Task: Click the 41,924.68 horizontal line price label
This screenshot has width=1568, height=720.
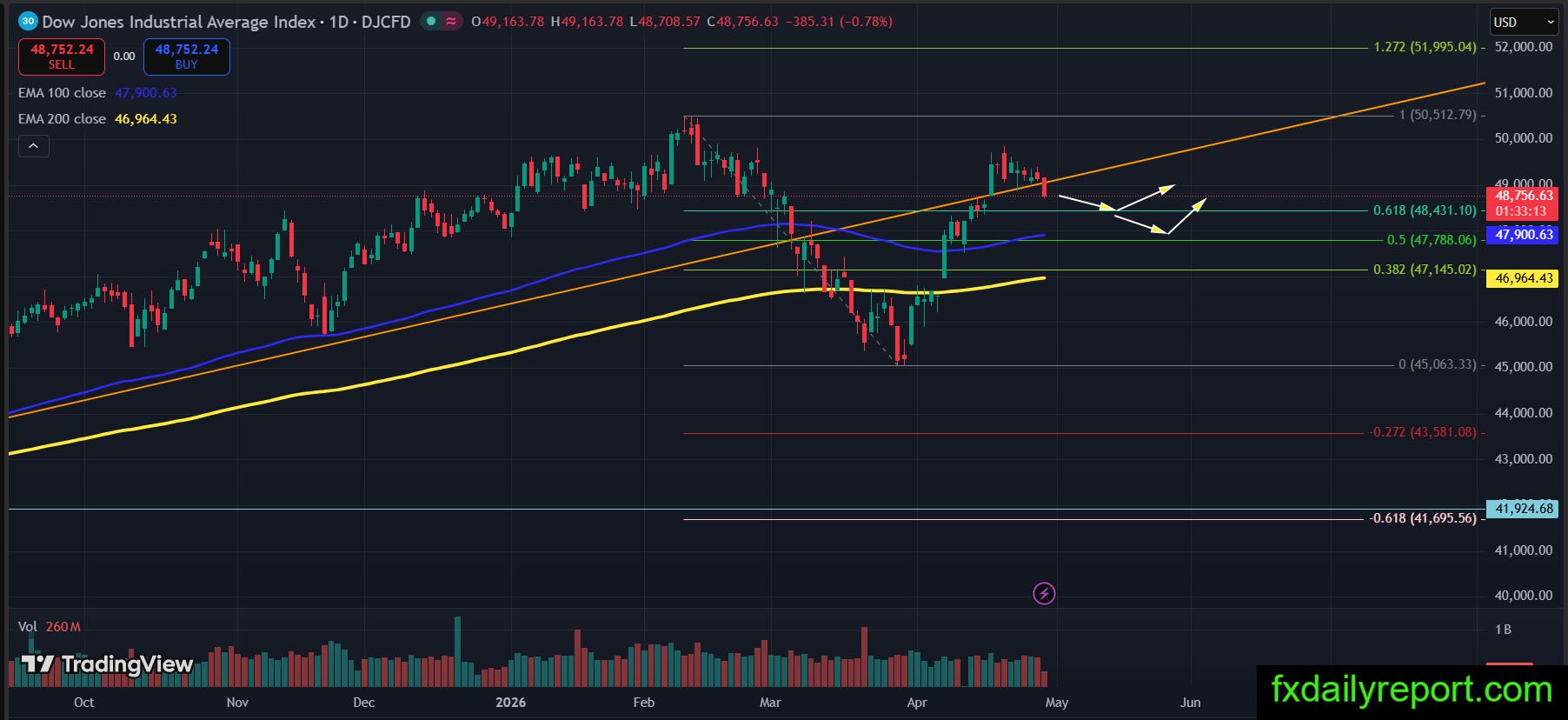Action: pos(1524,509)
